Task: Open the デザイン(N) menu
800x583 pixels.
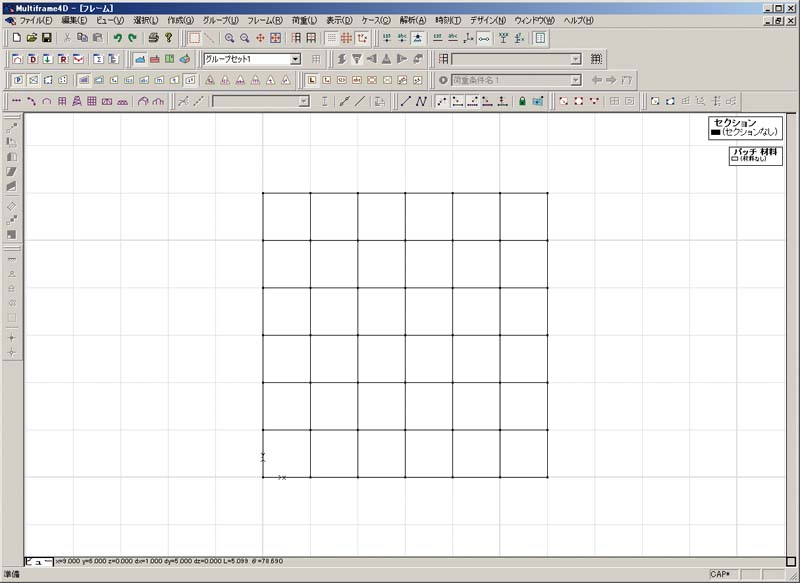Action: click(488, 20)
